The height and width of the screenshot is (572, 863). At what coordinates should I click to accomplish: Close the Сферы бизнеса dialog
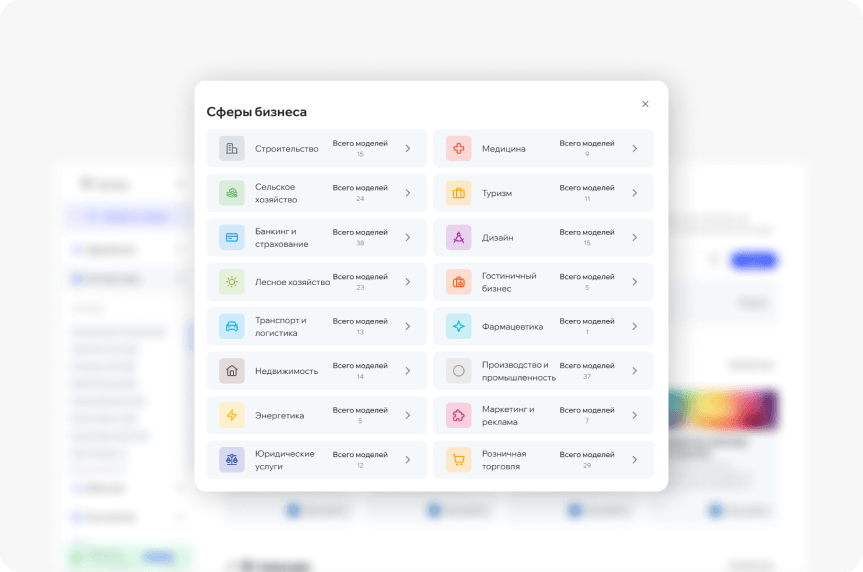[645, 104]
